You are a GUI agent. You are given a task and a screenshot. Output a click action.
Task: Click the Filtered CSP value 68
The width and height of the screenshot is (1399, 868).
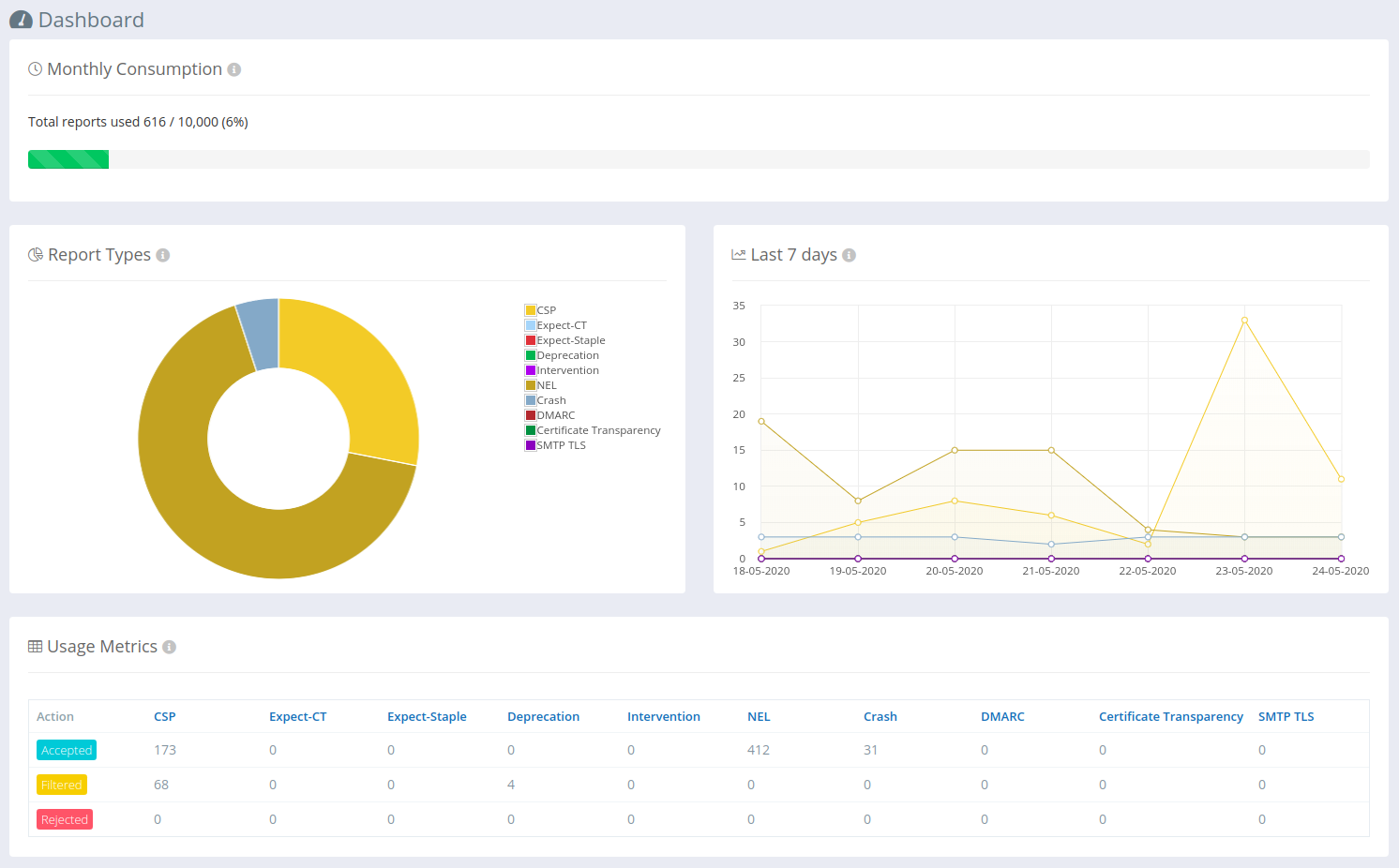[161, 785]
